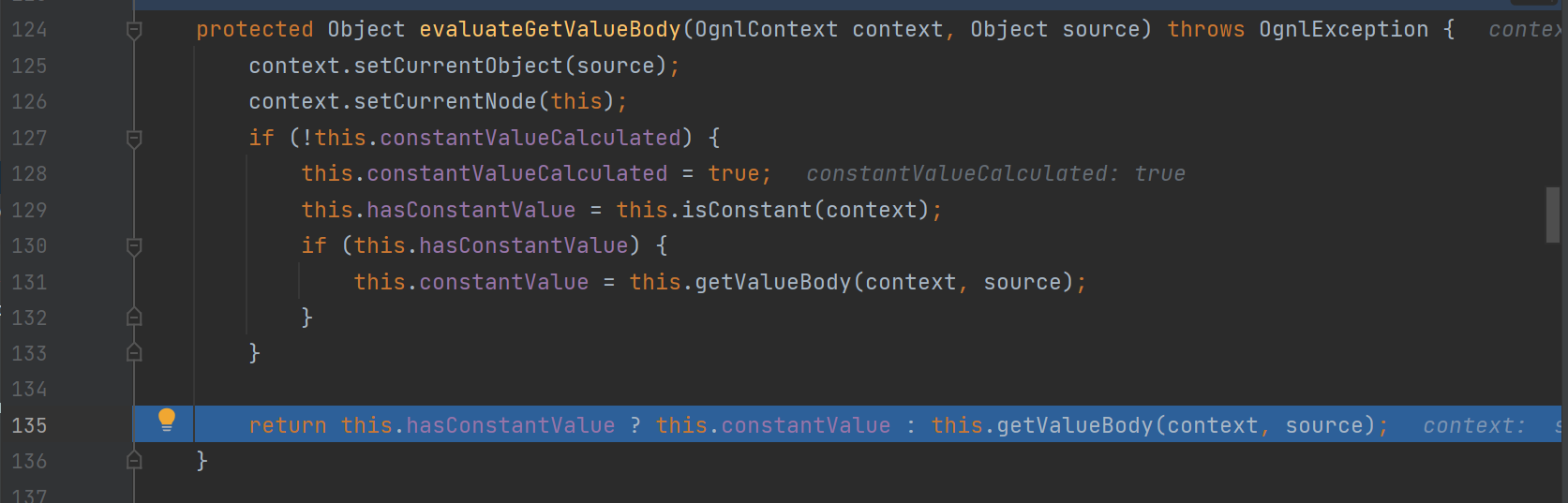Click the yellow lightbulb intention icon
Viewport: 1568px width, 503px height.
pyautogui.click(x=167, y=420)
